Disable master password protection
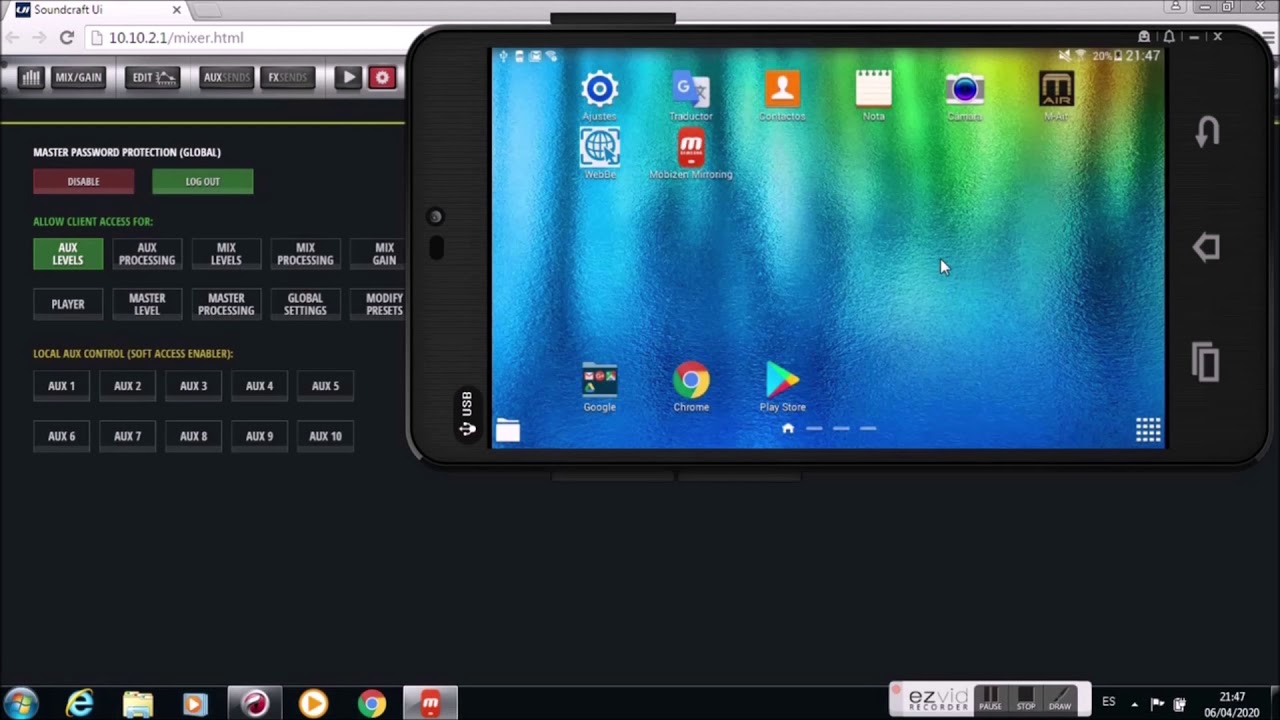The width and height of the screenshot is (1280, 720). point(83,181)
